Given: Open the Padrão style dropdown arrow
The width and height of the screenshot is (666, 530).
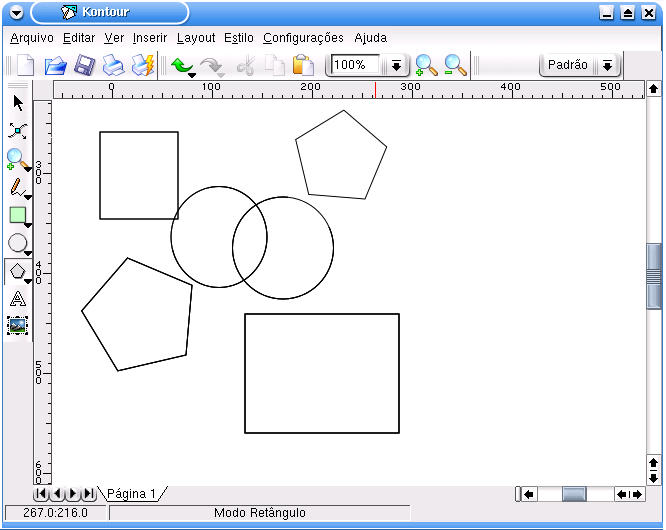Looking at the screenshot, I should (607, 65).
